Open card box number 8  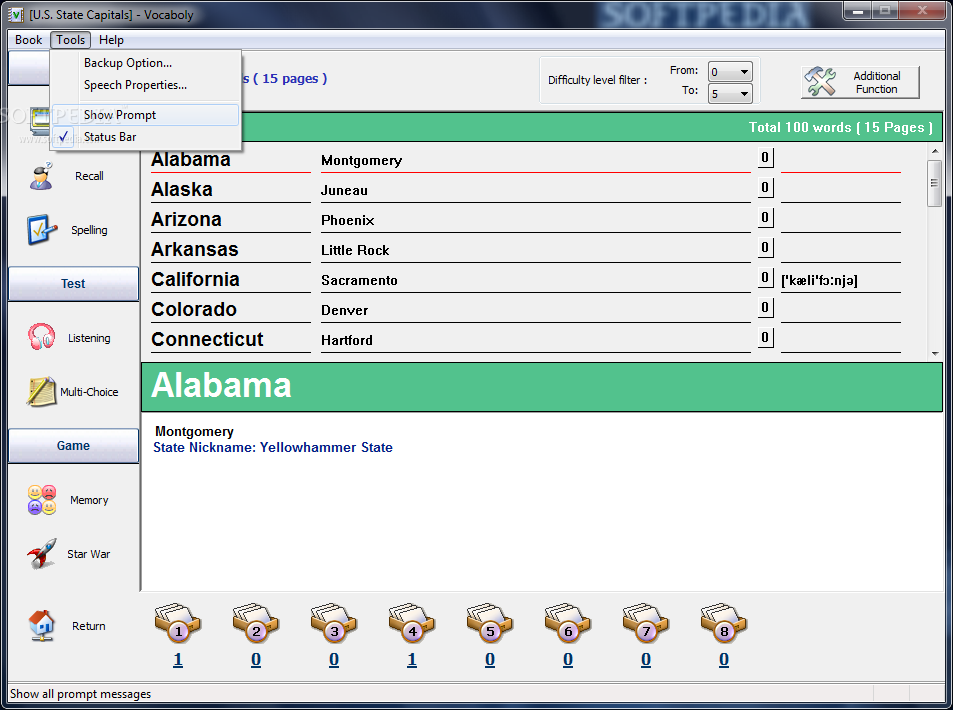click(x=724, y=623)
